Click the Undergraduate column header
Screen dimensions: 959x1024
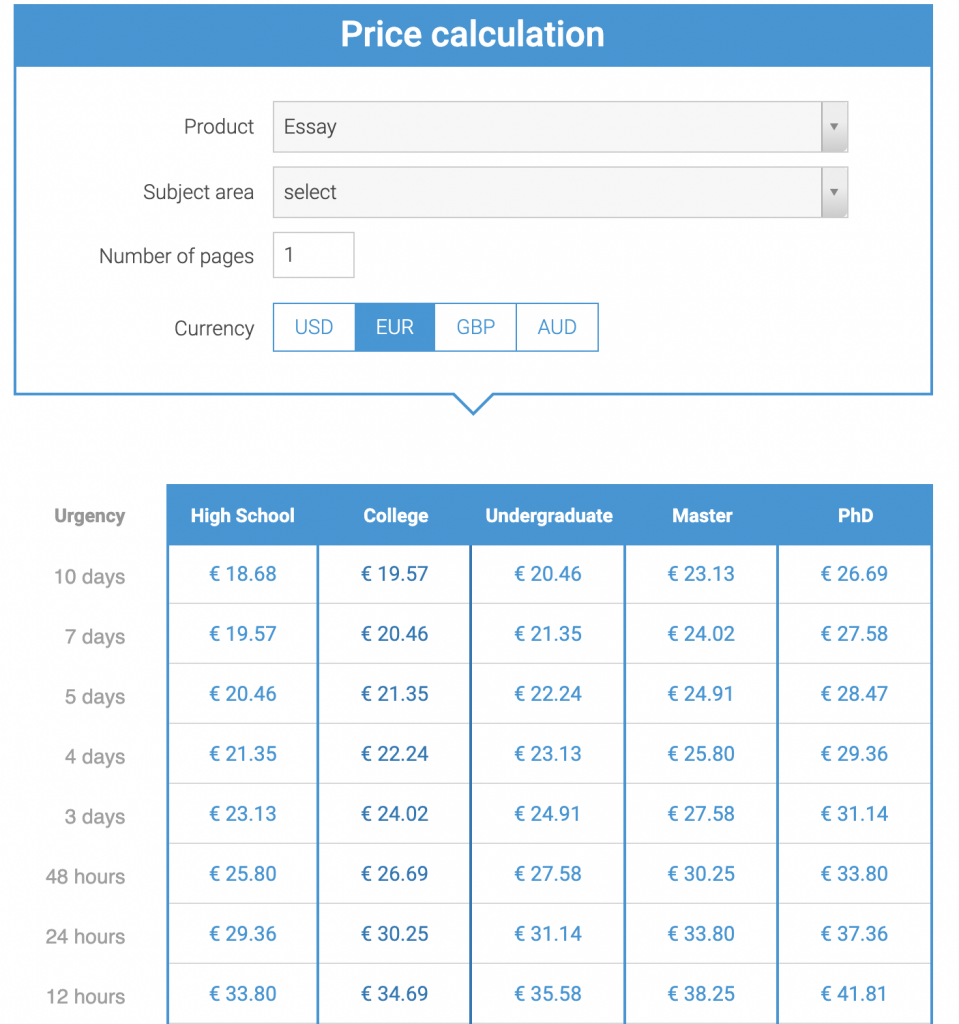[548, 516]
